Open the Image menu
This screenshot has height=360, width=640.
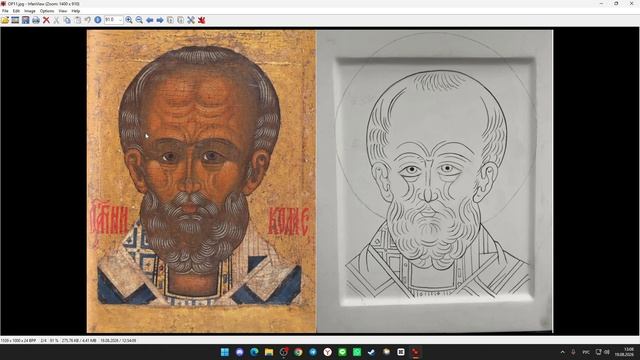point(30,11)
